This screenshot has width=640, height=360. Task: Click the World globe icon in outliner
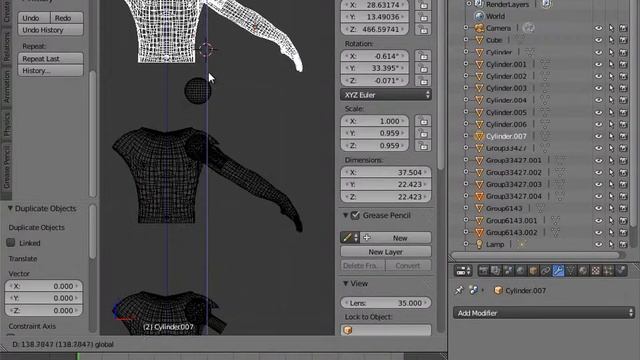[x=479, y=16]
